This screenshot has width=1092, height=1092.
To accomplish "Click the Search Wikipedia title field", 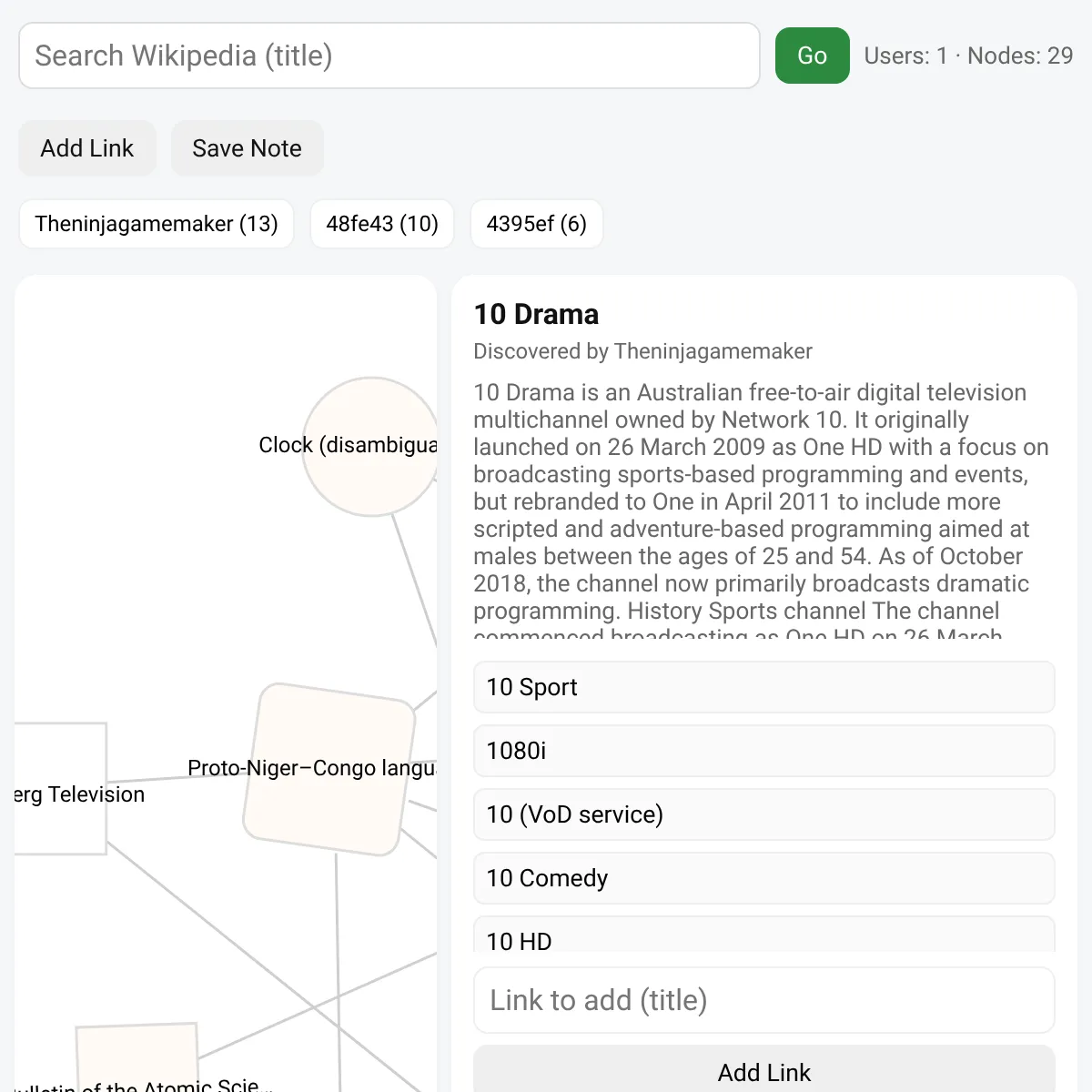I will pyautogui.click(x=389, y=56).
